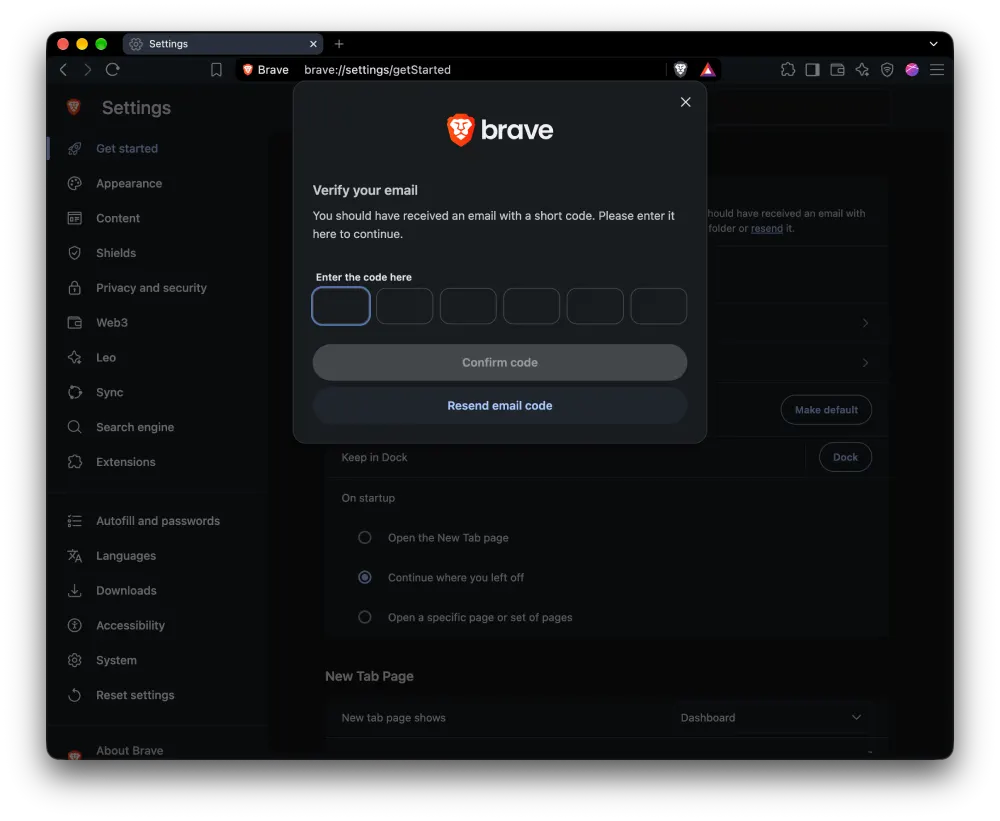
Task: Click the fifth code digit box
Action: click(x=595, y=306)
